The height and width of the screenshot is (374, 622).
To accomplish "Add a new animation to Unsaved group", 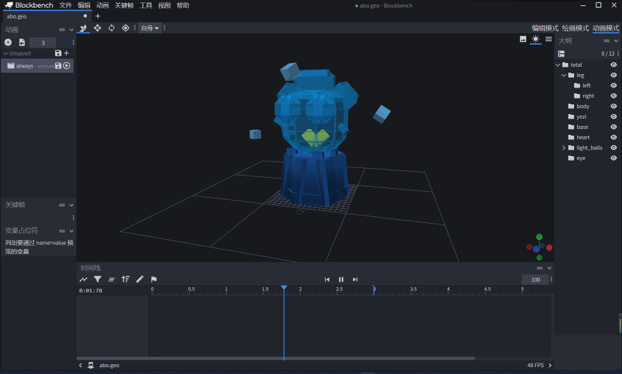I will coord(66,53).
